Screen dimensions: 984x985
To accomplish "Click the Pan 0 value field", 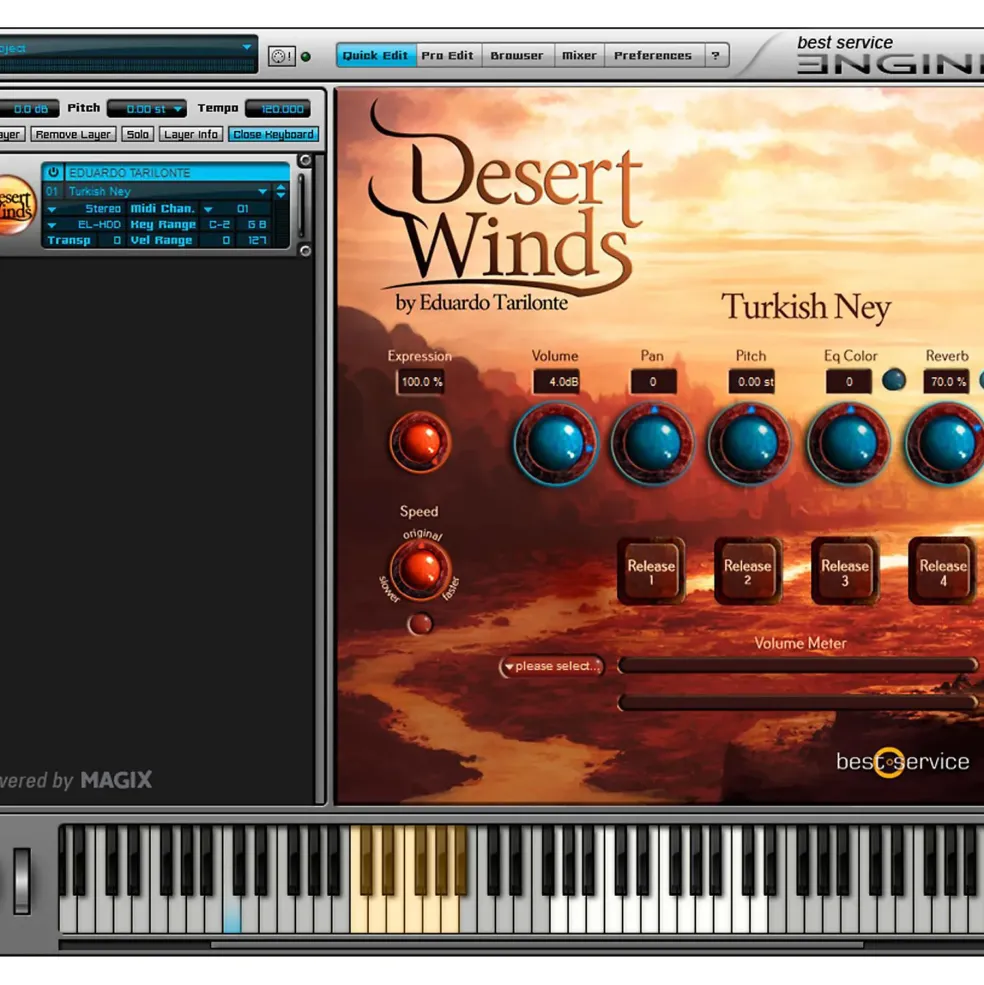I will (x=653, y=382).
